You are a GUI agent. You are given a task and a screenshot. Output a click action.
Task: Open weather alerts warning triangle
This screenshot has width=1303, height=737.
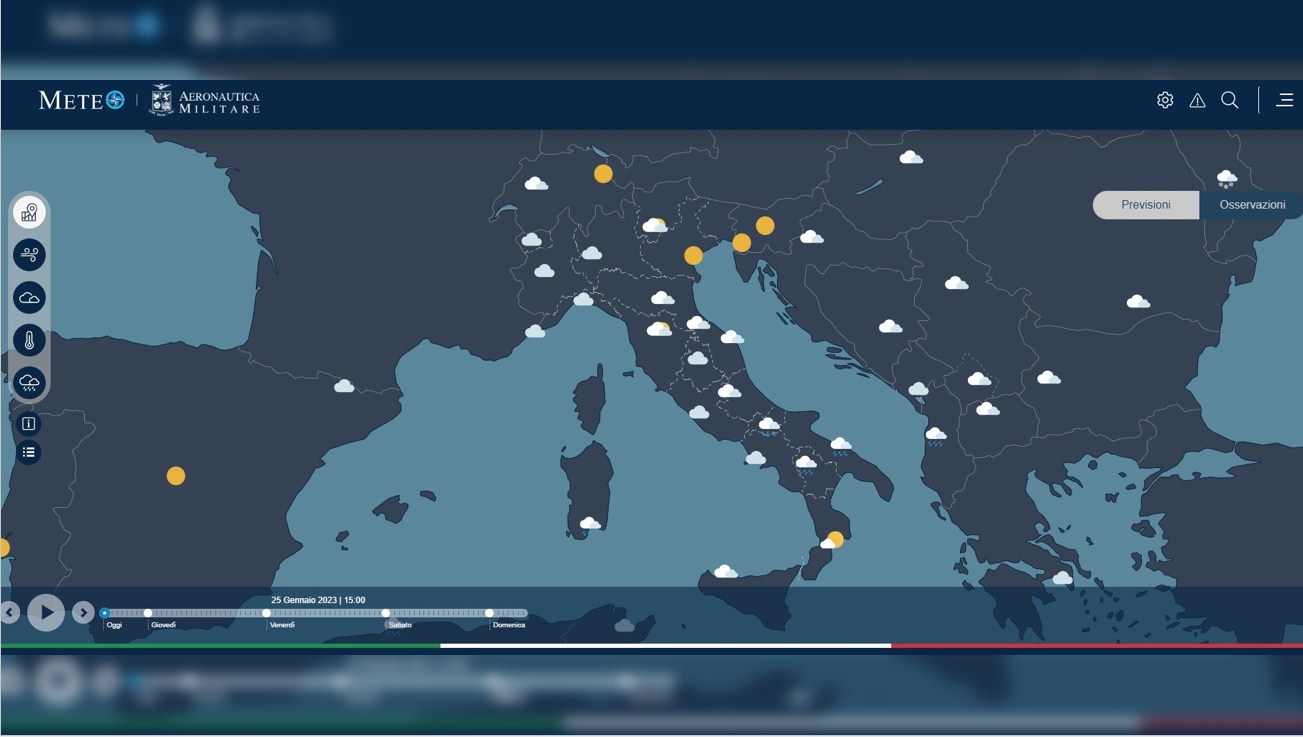pyautogui.click(x=1197, y=100)
